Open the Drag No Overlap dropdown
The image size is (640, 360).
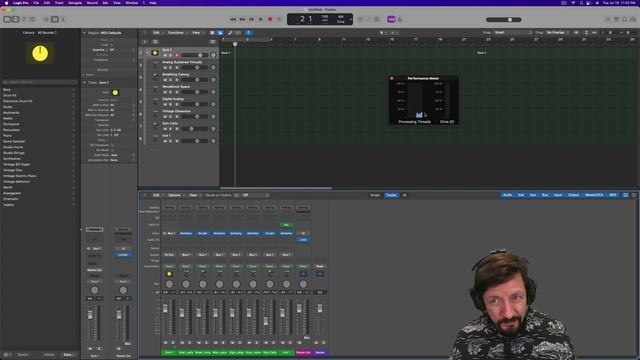click(558, 32)
